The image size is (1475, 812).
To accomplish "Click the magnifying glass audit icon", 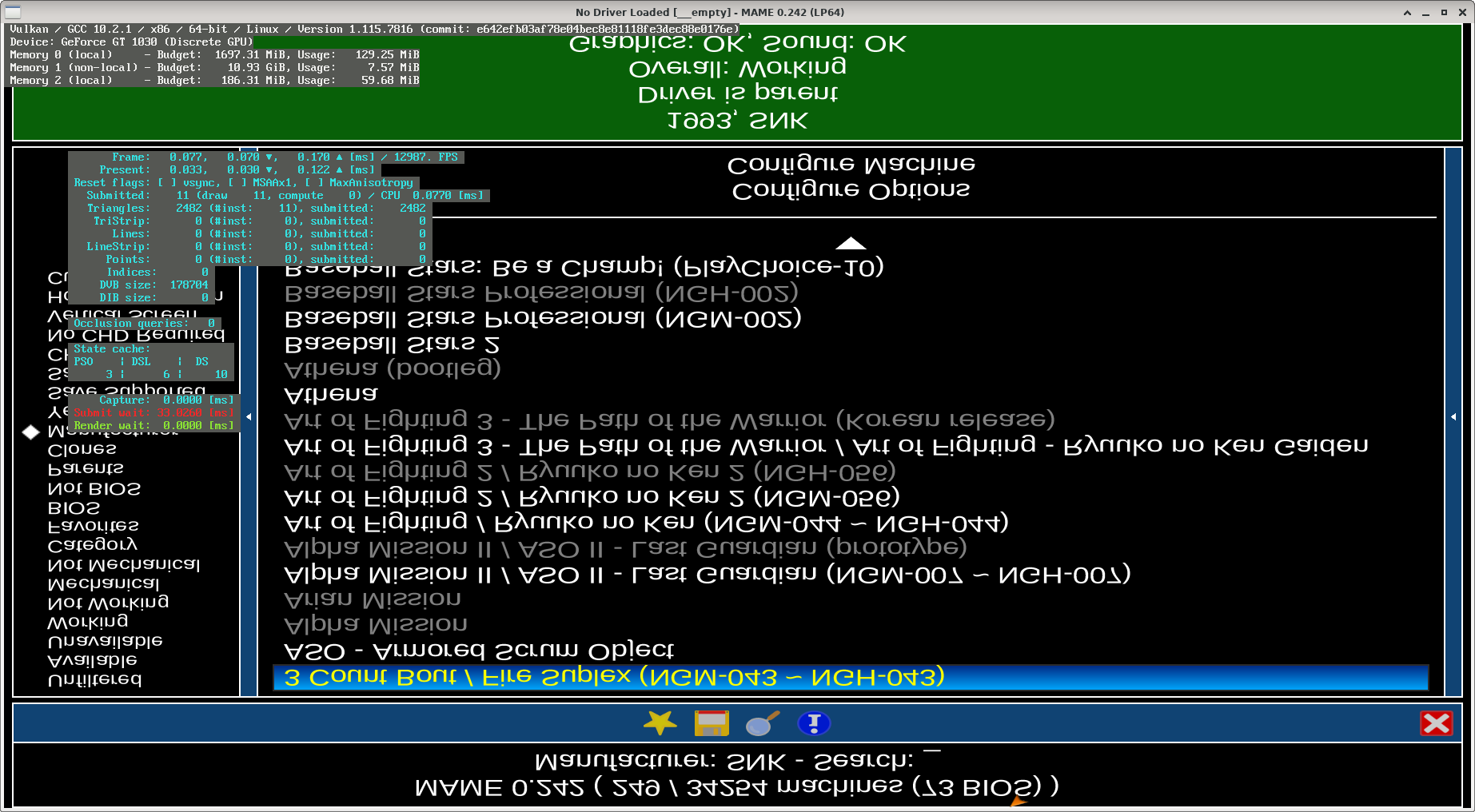I will 762,723.
